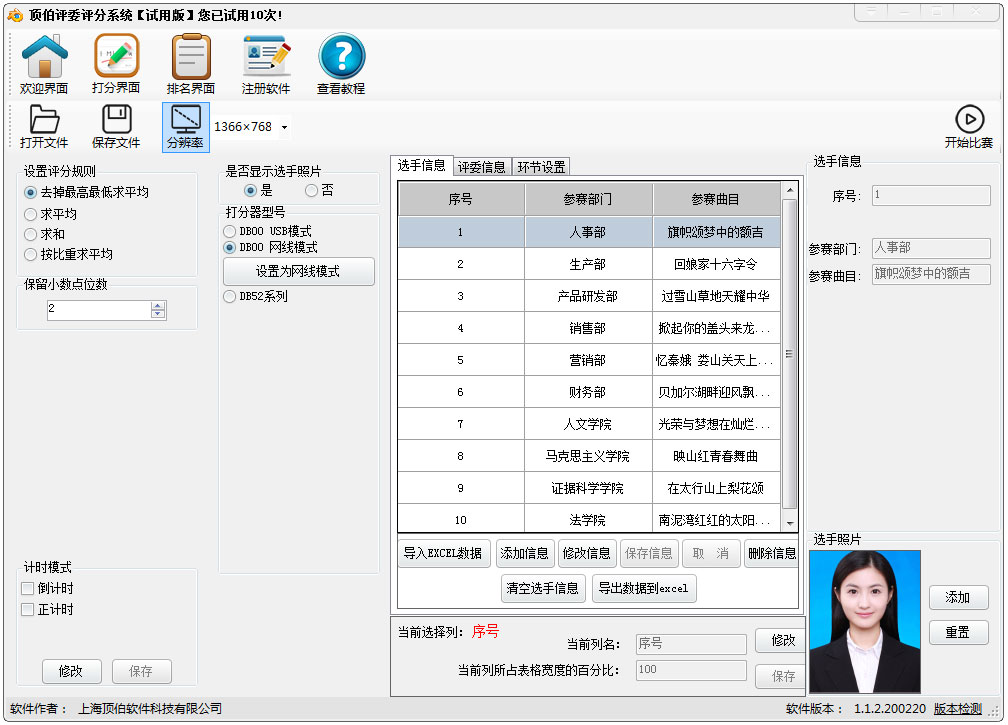Select the 人文学院 cell
1008x725 pixels.
(588, 424)
